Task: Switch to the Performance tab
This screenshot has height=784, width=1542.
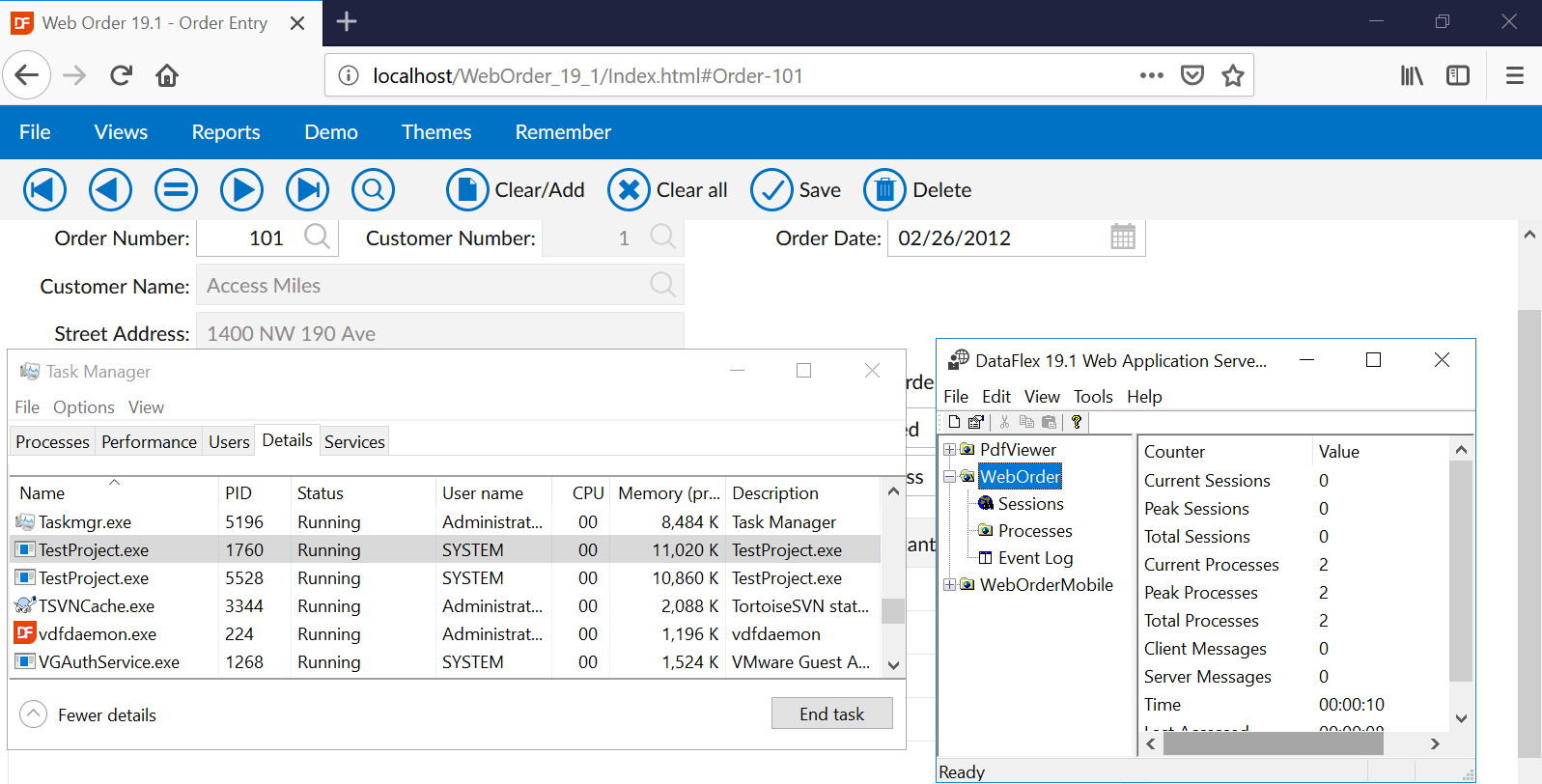Action: [x=149, y=441]
